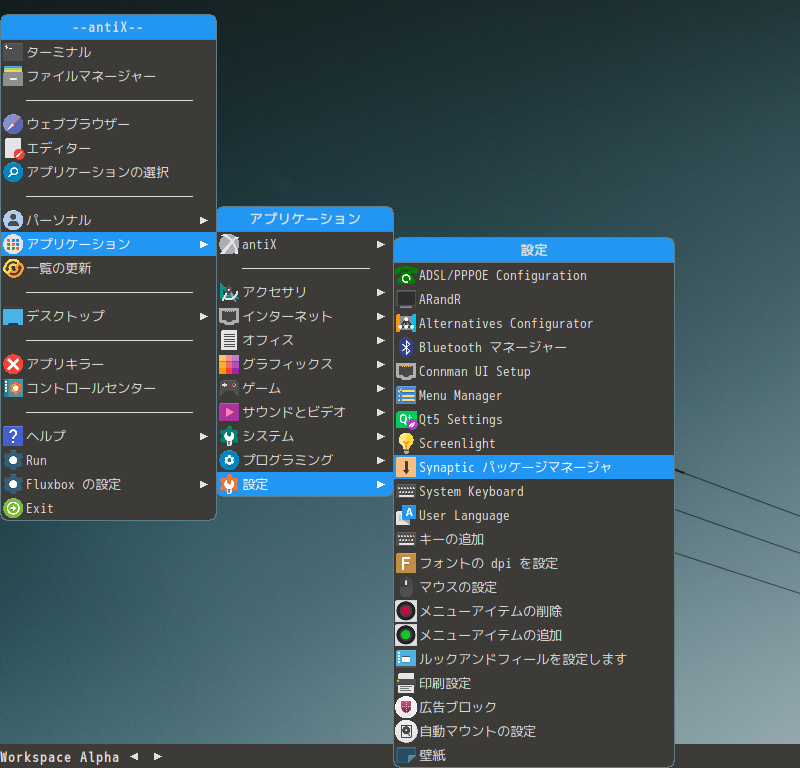The image size is (800, 768).
Task: Click the green circle icon for メニューアイテムの追加
Action: point(406,635)
